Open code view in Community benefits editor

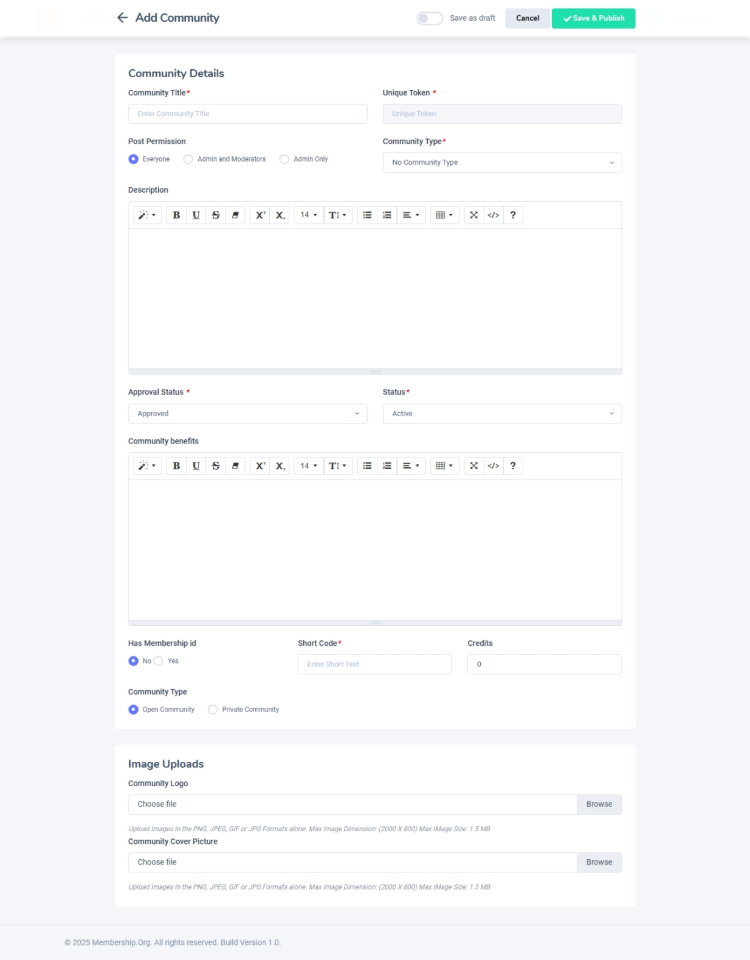[x=493, y=466]
